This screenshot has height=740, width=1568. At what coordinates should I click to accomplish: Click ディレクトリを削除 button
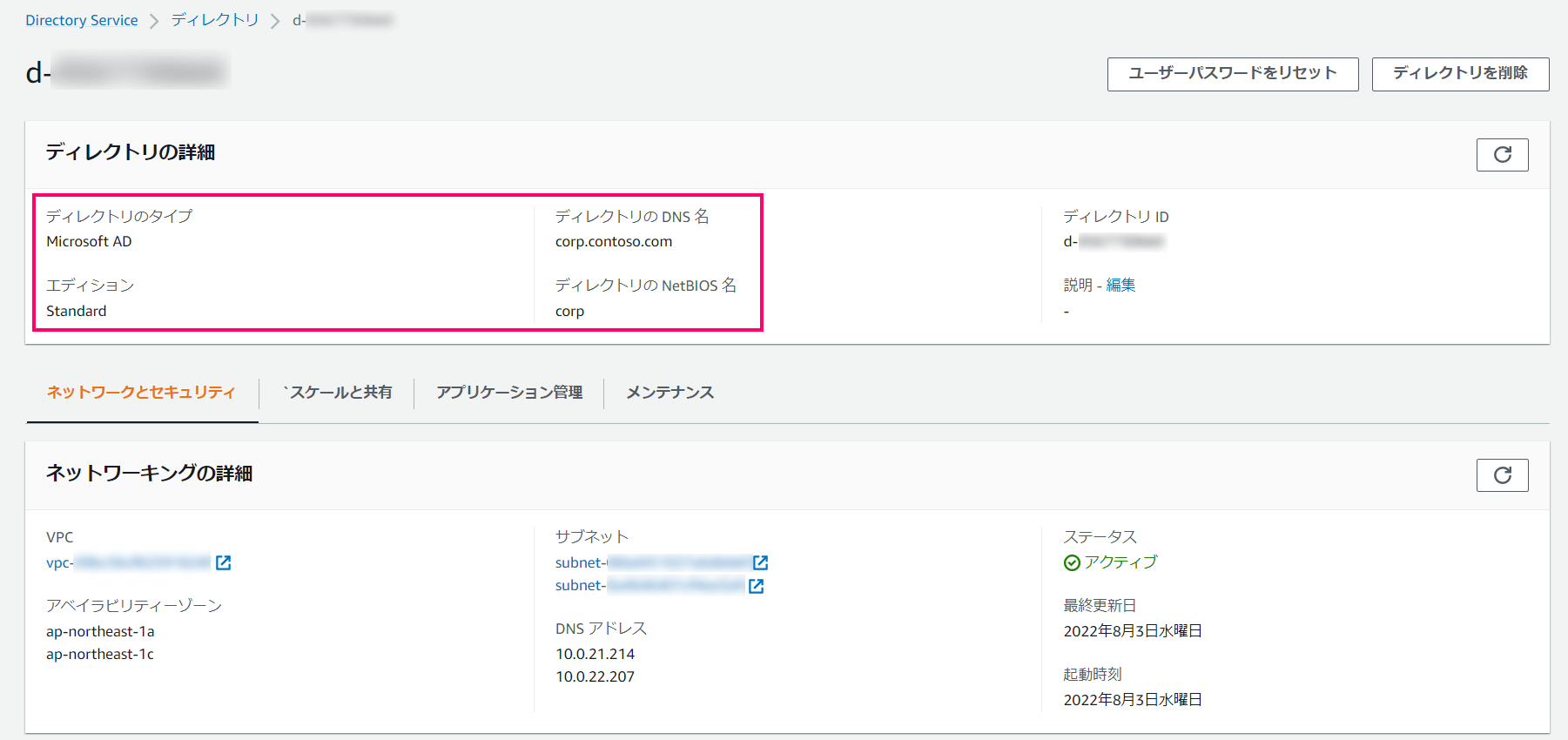point(1460,74)
